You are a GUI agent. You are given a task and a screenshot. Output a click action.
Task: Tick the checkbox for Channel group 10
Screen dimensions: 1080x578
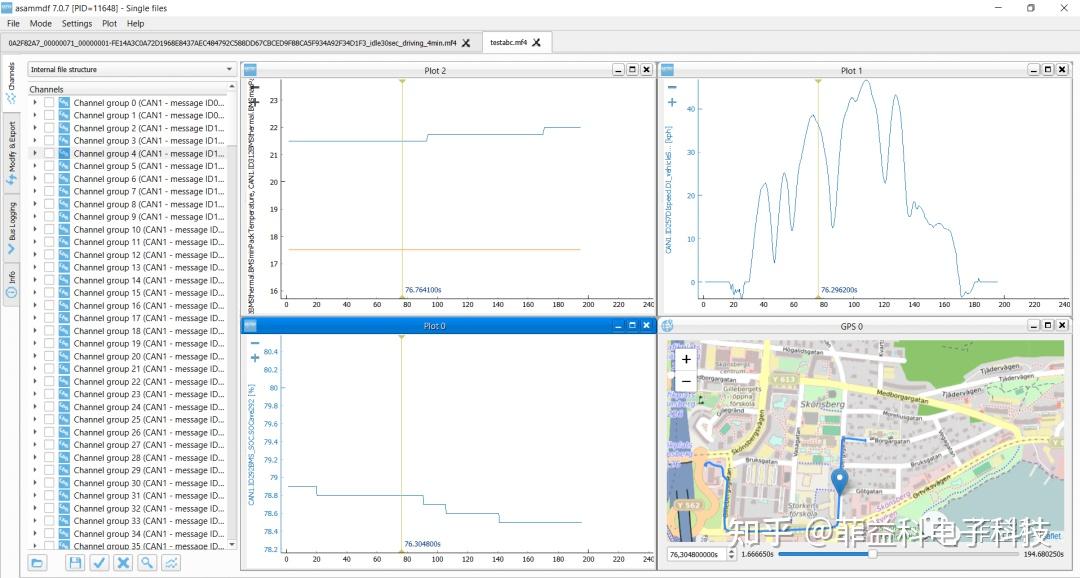pyautogui.click(x=49, y=230)
